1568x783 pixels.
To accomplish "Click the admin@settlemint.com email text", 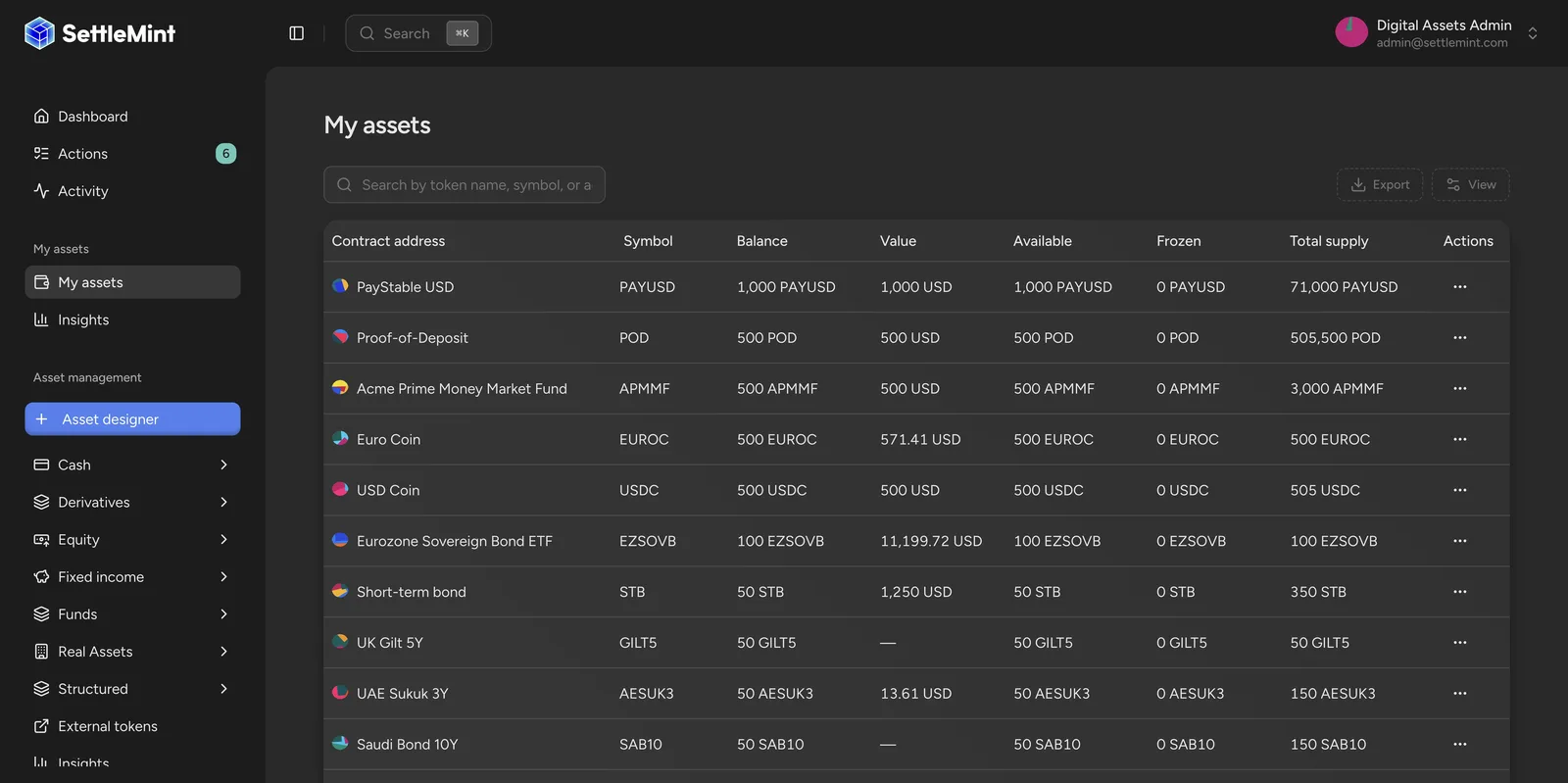I will click(x=1442, y=43).
